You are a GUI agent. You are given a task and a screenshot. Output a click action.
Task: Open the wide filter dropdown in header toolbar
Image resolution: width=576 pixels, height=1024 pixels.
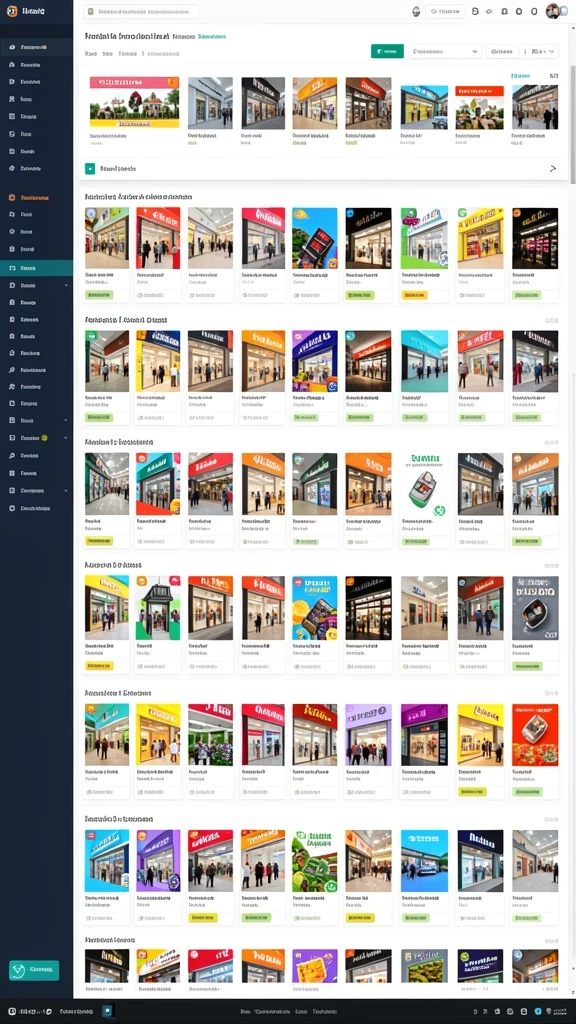pyautogui.click(x=445, y=51)
